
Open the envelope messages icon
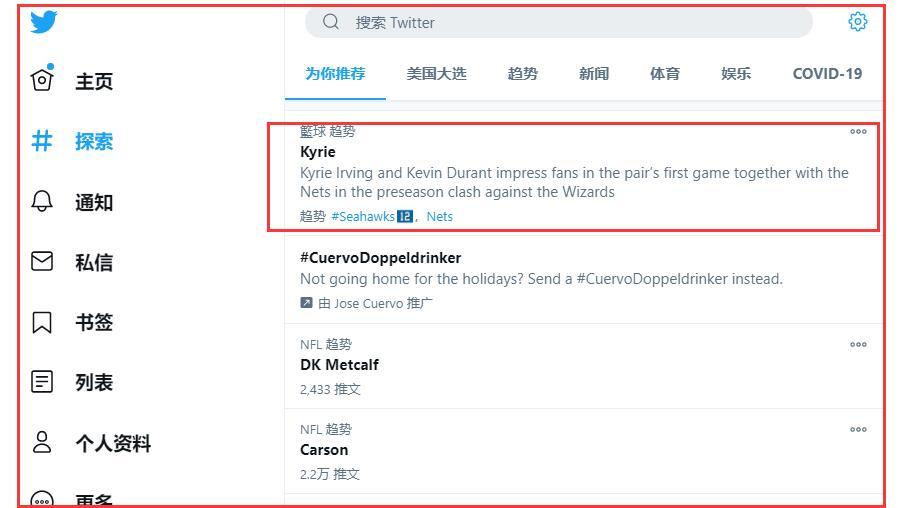pos(42,261)
